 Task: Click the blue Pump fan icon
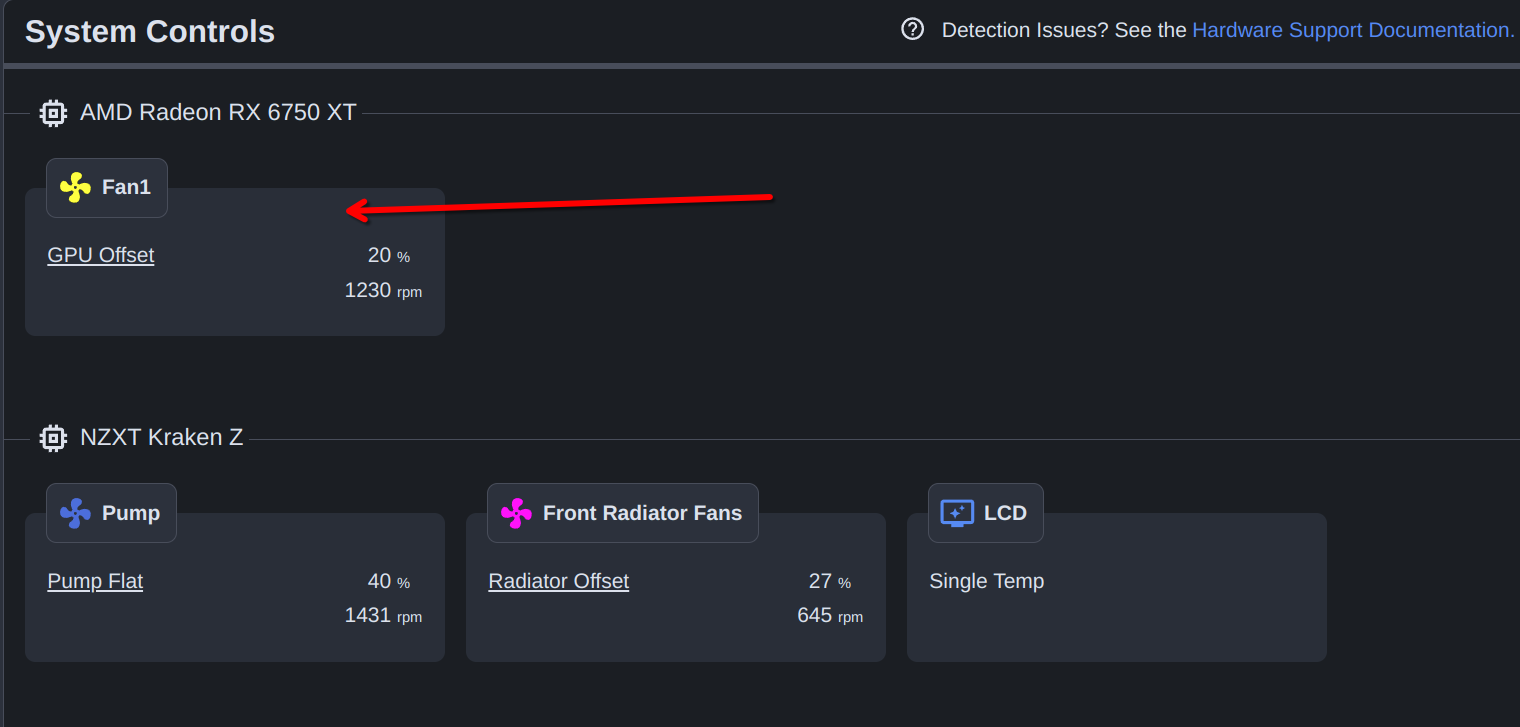[x=75, y=513]
